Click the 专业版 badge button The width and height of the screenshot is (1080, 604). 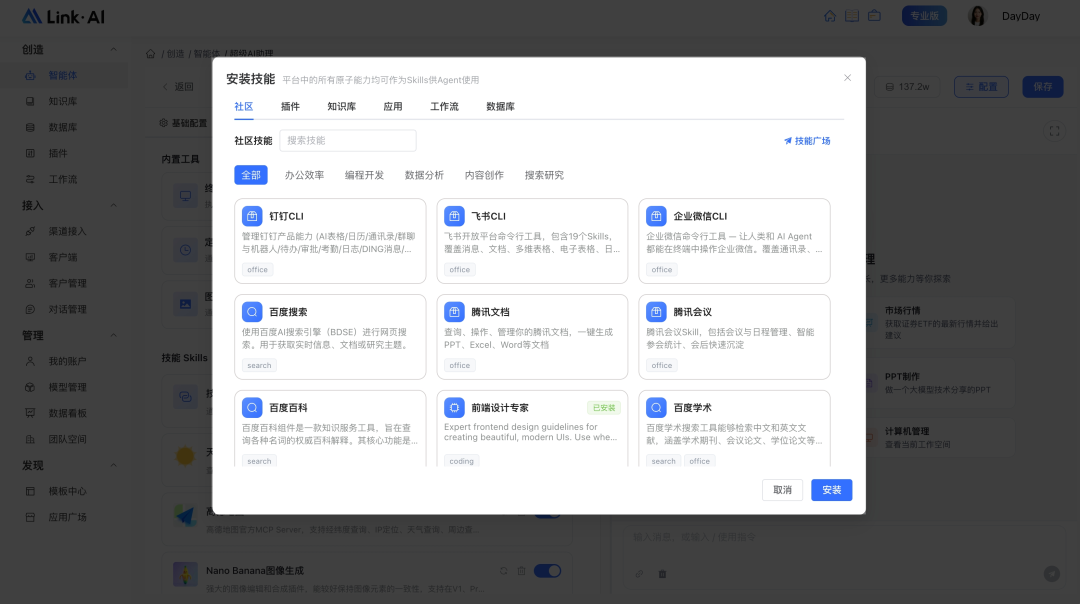click(924, 16)
